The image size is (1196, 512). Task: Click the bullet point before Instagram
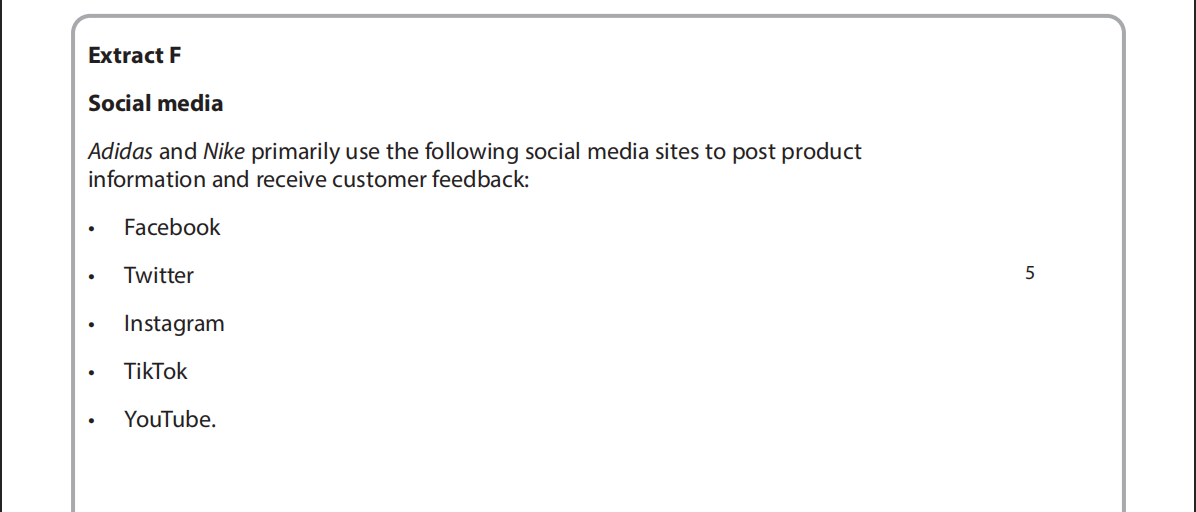tap(92, 326)
